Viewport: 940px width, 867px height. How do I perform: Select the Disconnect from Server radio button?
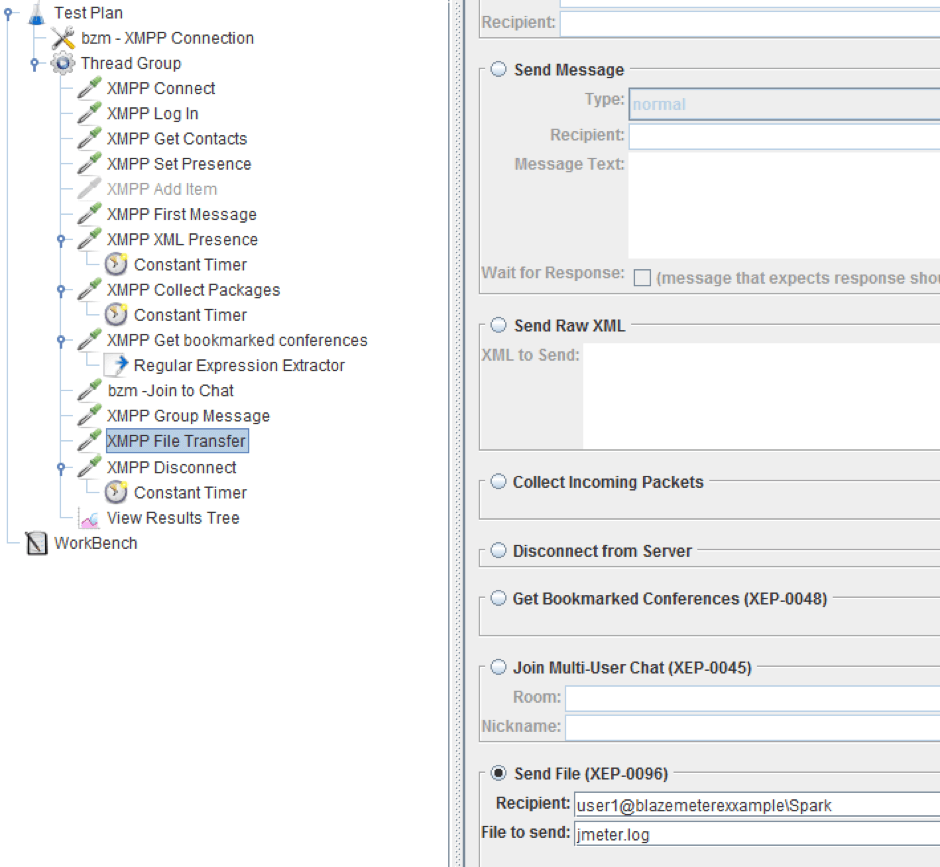498,550
